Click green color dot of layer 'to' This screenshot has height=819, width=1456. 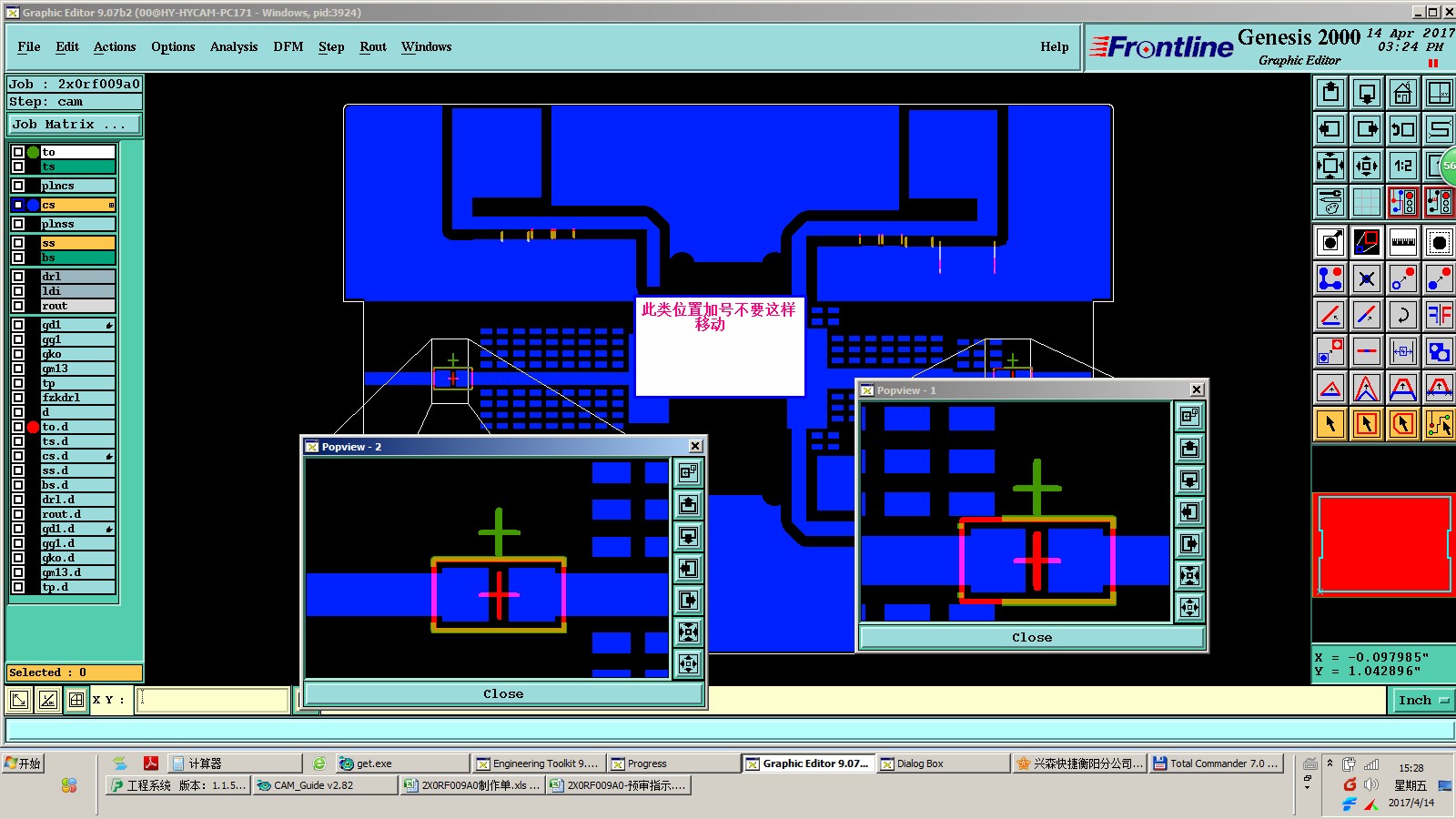pos(34,152)
